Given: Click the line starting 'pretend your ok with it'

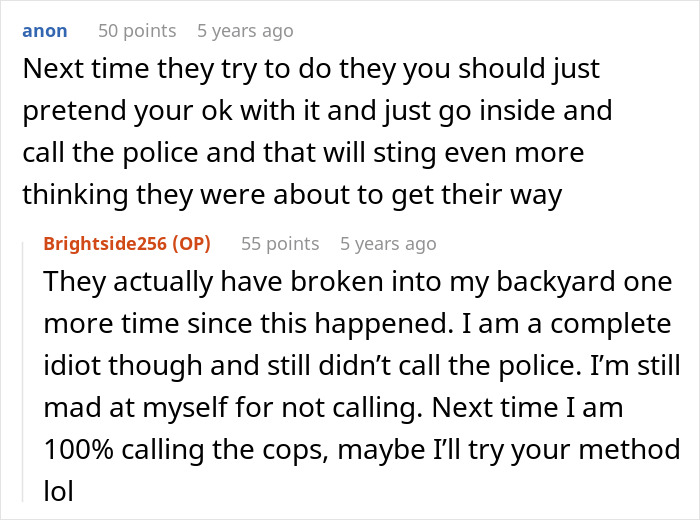Looking at the screenshot, I should point(317,111).
